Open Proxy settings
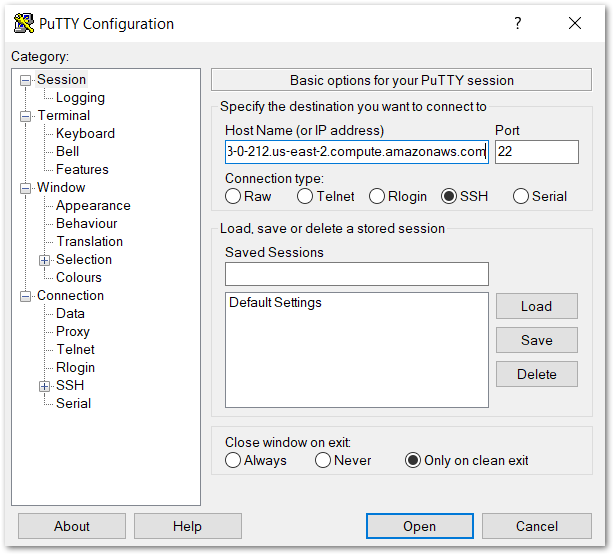 coord(73,332)
